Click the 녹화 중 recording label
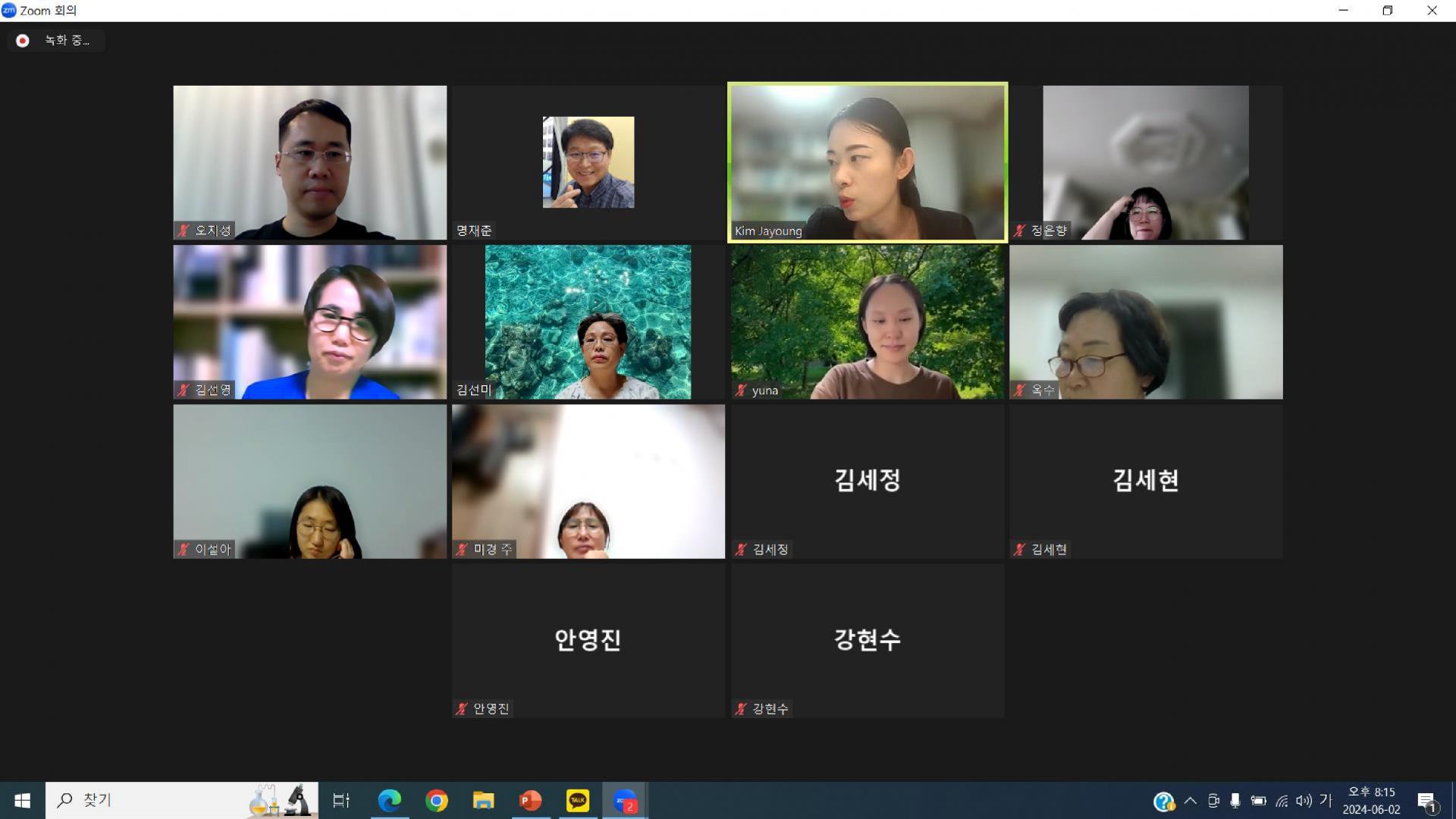1456x819 pixels. [x=67, y=41]
